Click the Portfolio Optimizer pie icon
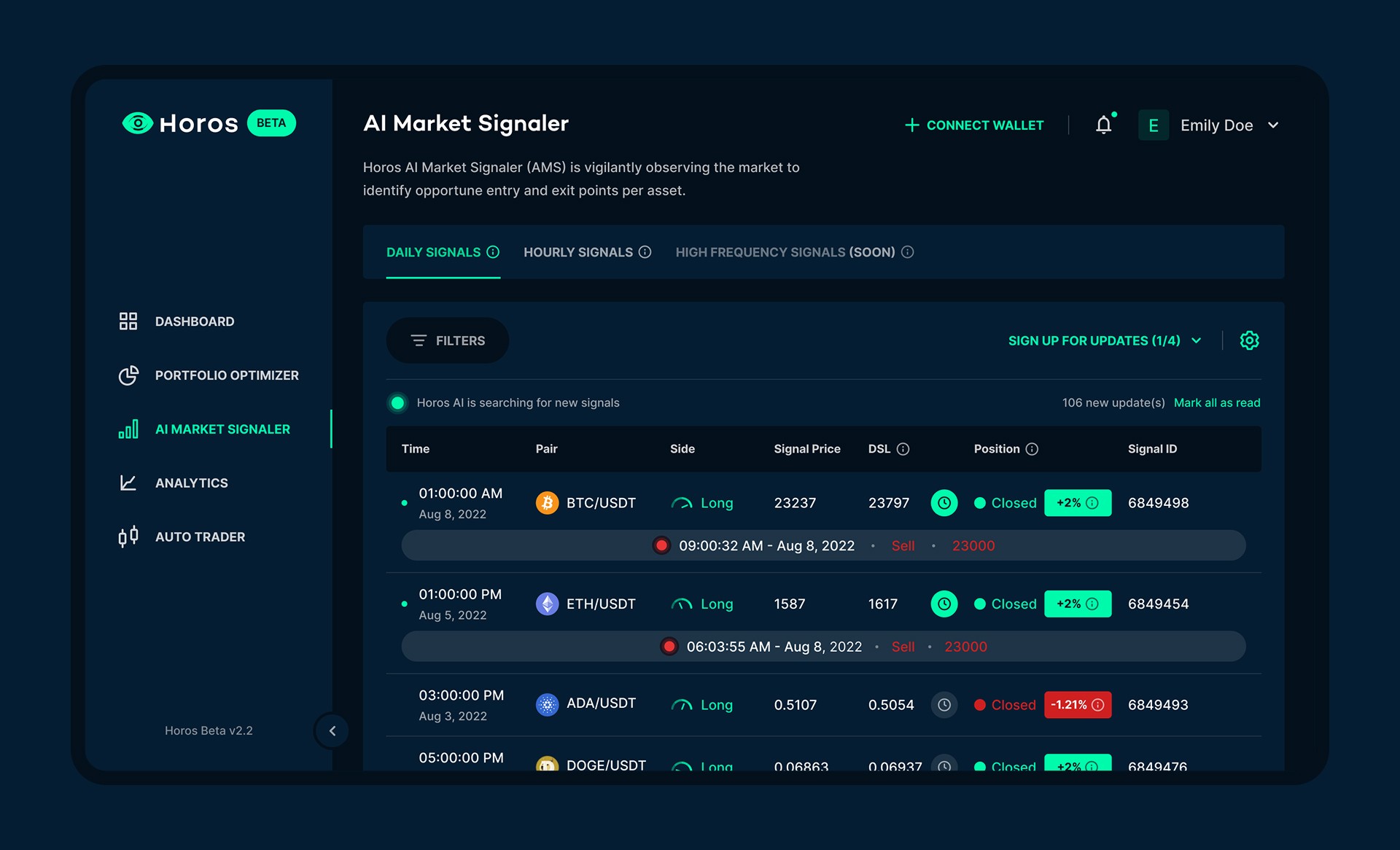 pos(128,375)
